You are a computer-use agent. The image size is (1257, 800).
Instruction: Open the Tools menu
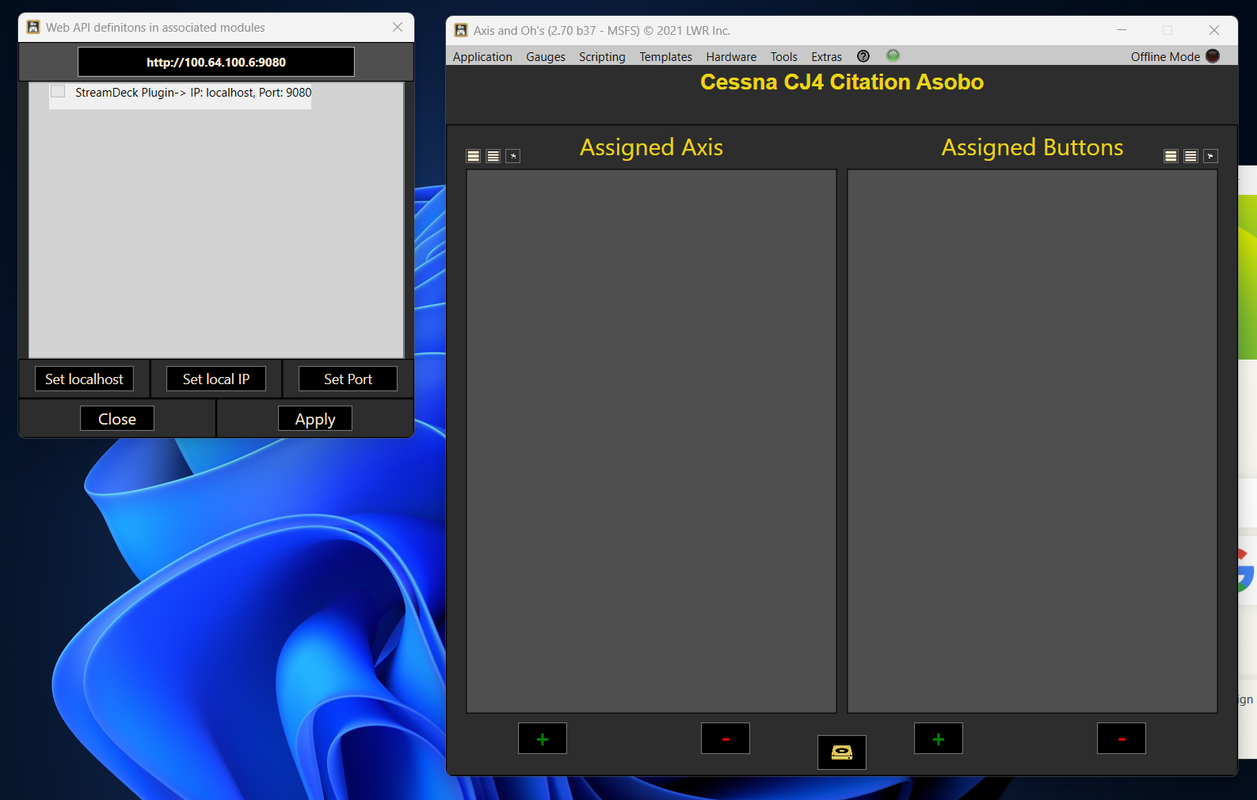click(784, 57)
